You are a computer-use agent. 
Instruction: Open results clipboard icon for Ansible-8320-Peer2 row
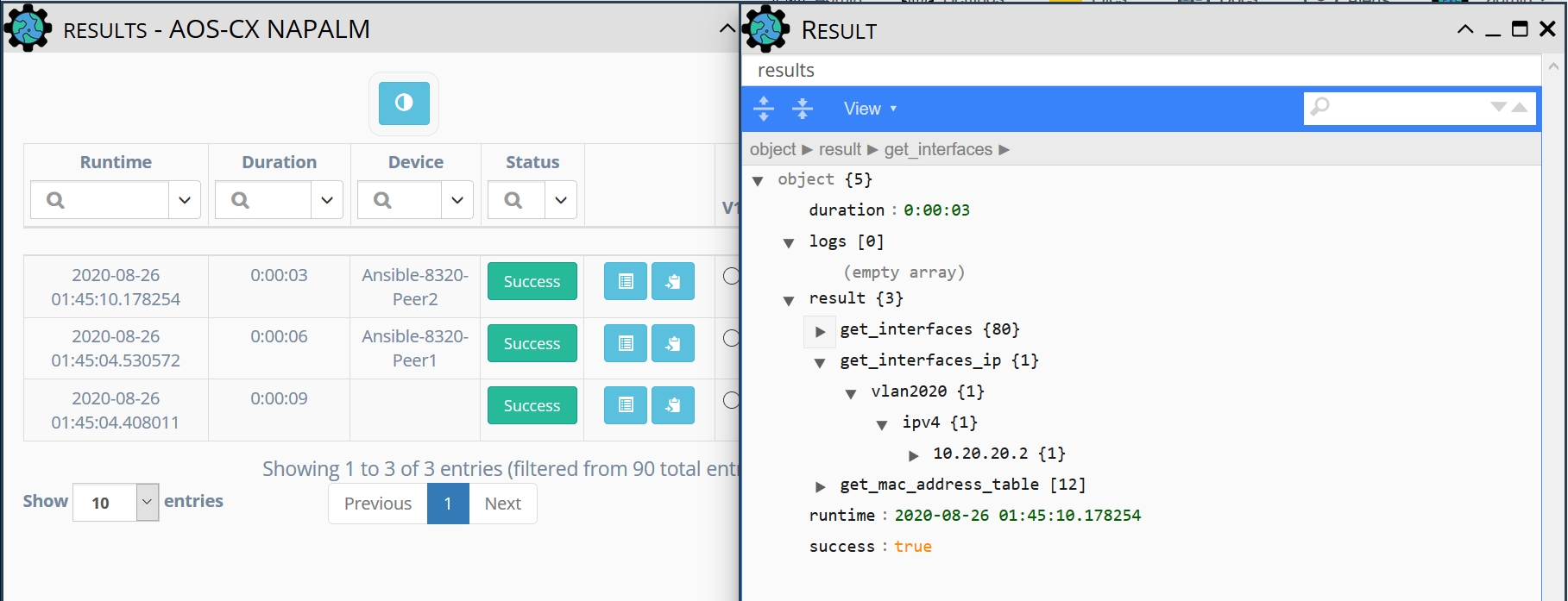(673, 281)
